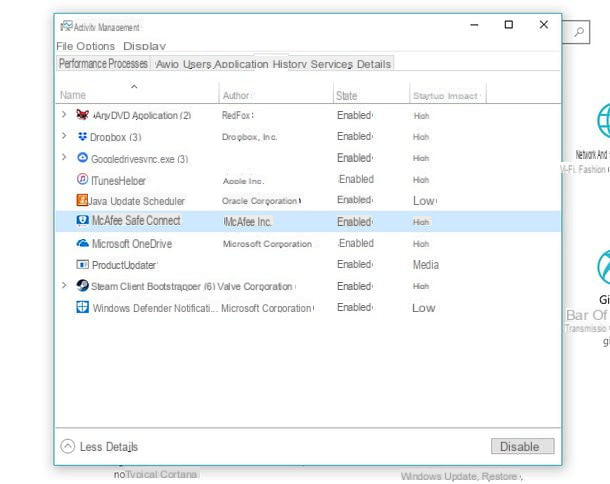
Task: Open Network globe icon in Settings window
Action: pos(603,121)
